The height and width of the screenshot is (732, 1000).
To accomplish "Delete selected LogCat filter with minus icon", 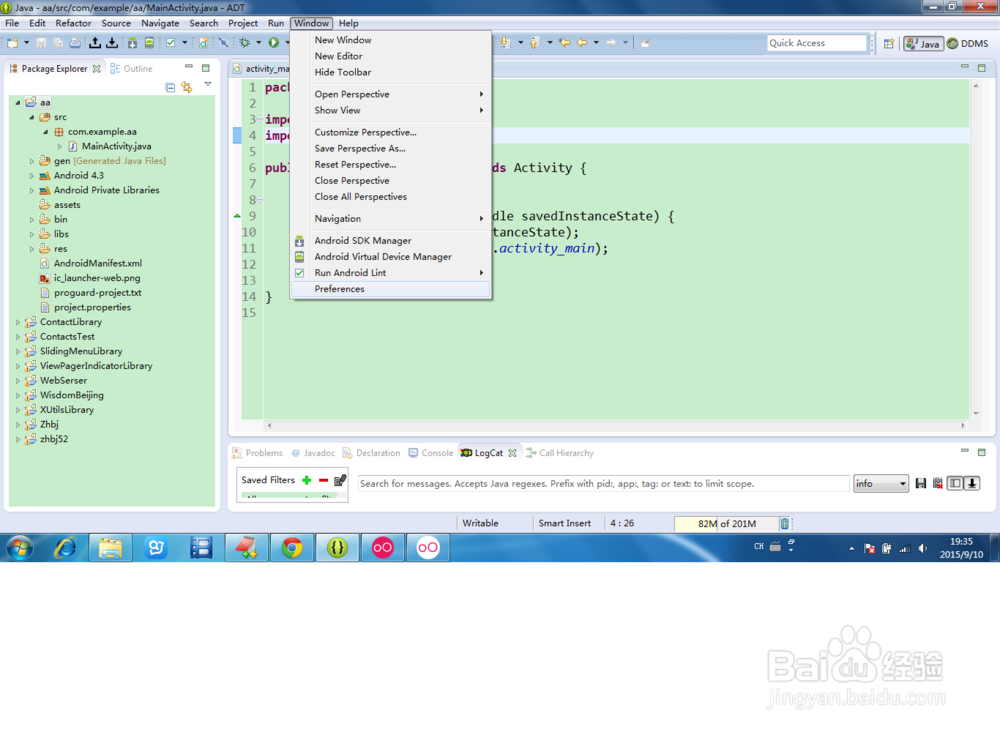I will [x=323, y=480].
